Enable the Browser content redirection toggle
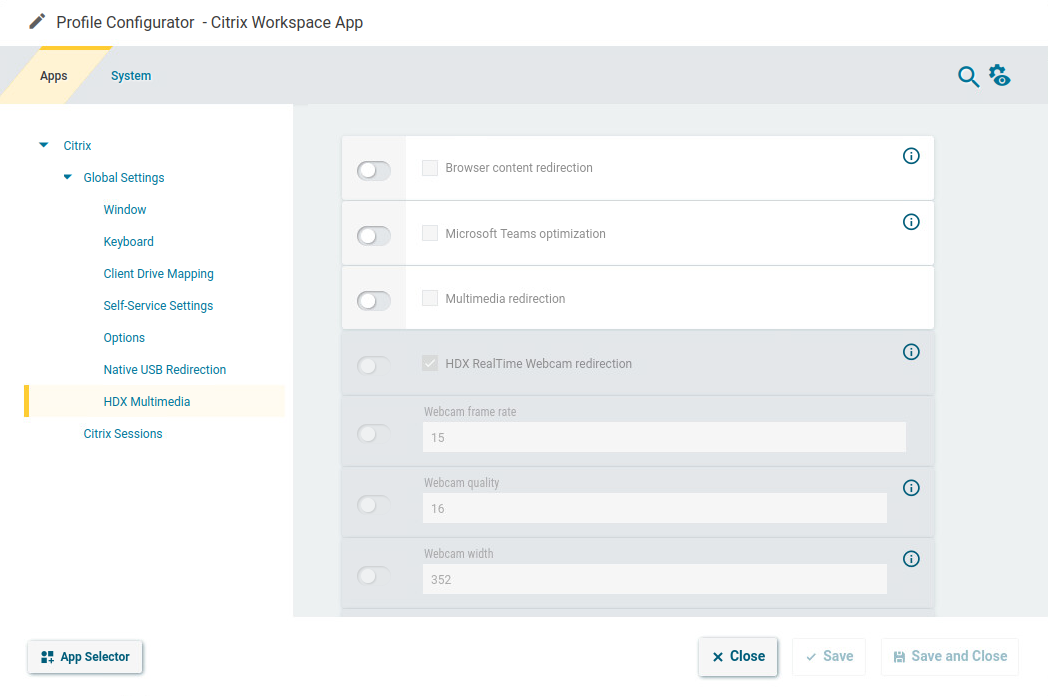 coord(373,170)
